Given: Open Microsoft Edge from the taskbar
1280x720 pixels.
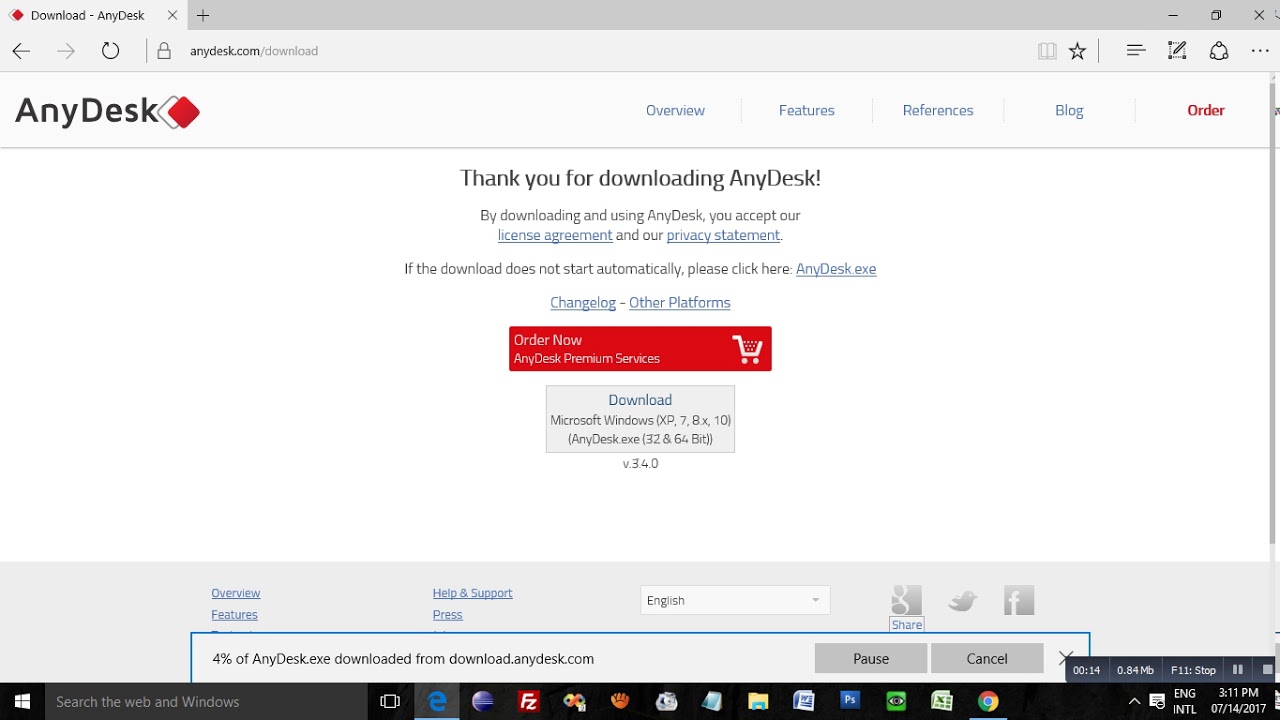Looking at the screenshot, I should pyautogui.click(x=437, y=702).
